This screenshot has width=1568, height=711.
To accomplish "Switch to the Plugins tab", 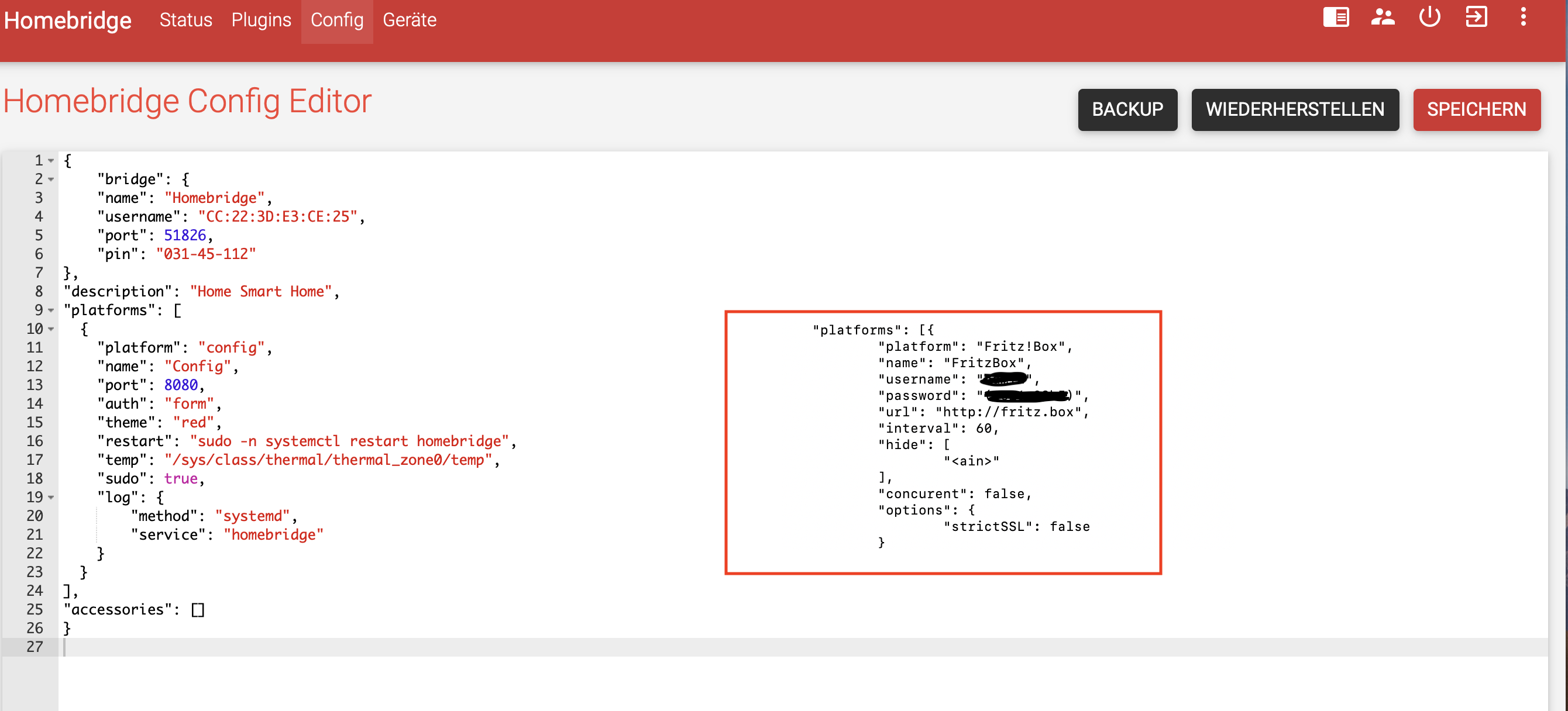I will pyautogui.click(x=261, y=20).
